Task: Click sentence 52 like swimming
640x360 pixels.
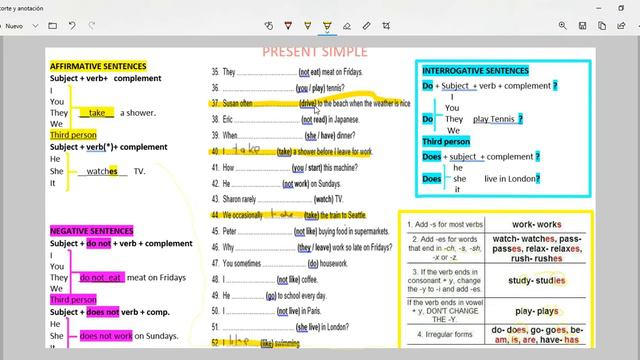Action: click(256, 343)
